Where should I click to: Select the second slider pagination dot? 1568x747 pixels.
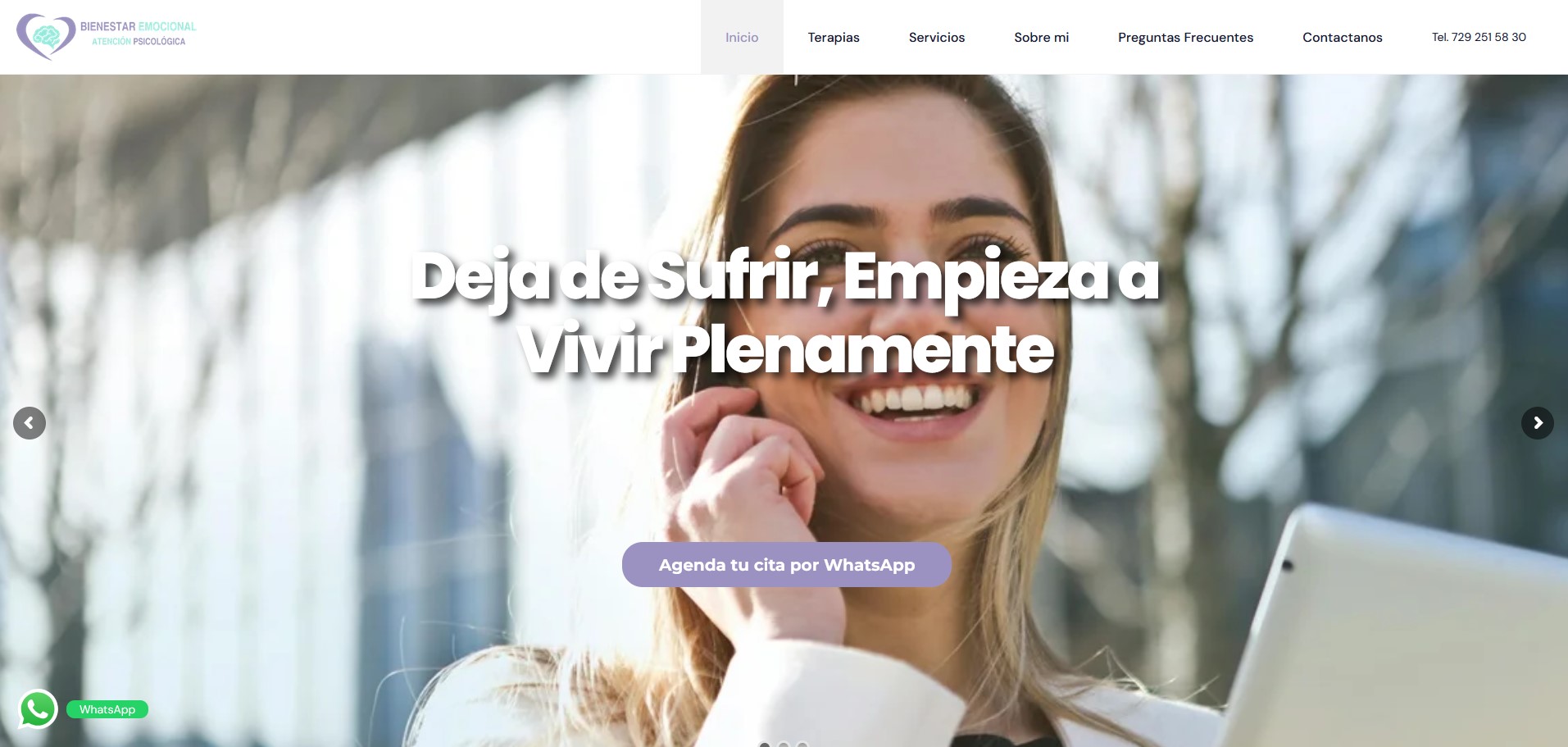pos(784,745)
